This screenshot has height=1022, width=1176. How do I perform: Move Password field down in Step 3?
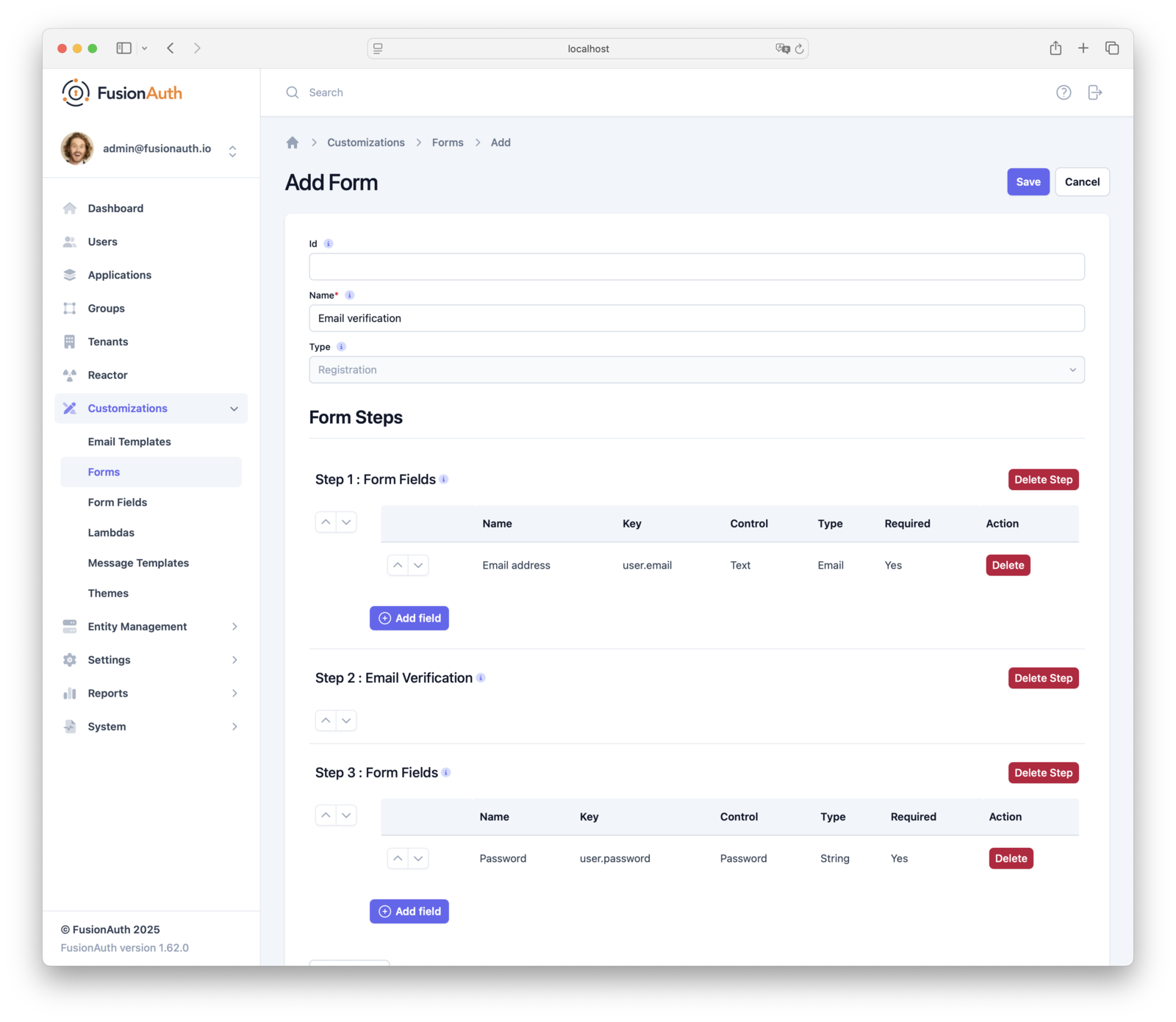(x=418, y=858)
